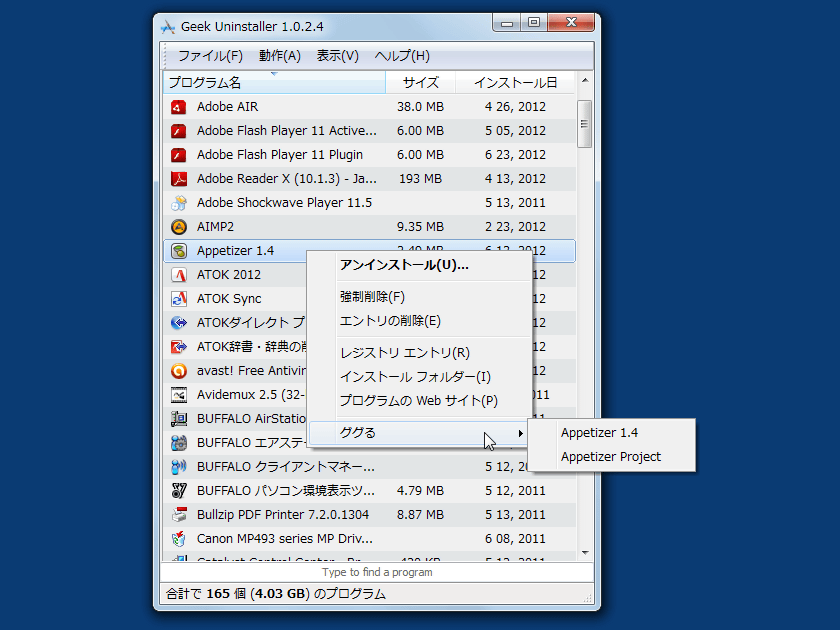Click the vertical scrollbar thumb
The width and height of the screenshot is (840, 630).
(x=584, y=124)
